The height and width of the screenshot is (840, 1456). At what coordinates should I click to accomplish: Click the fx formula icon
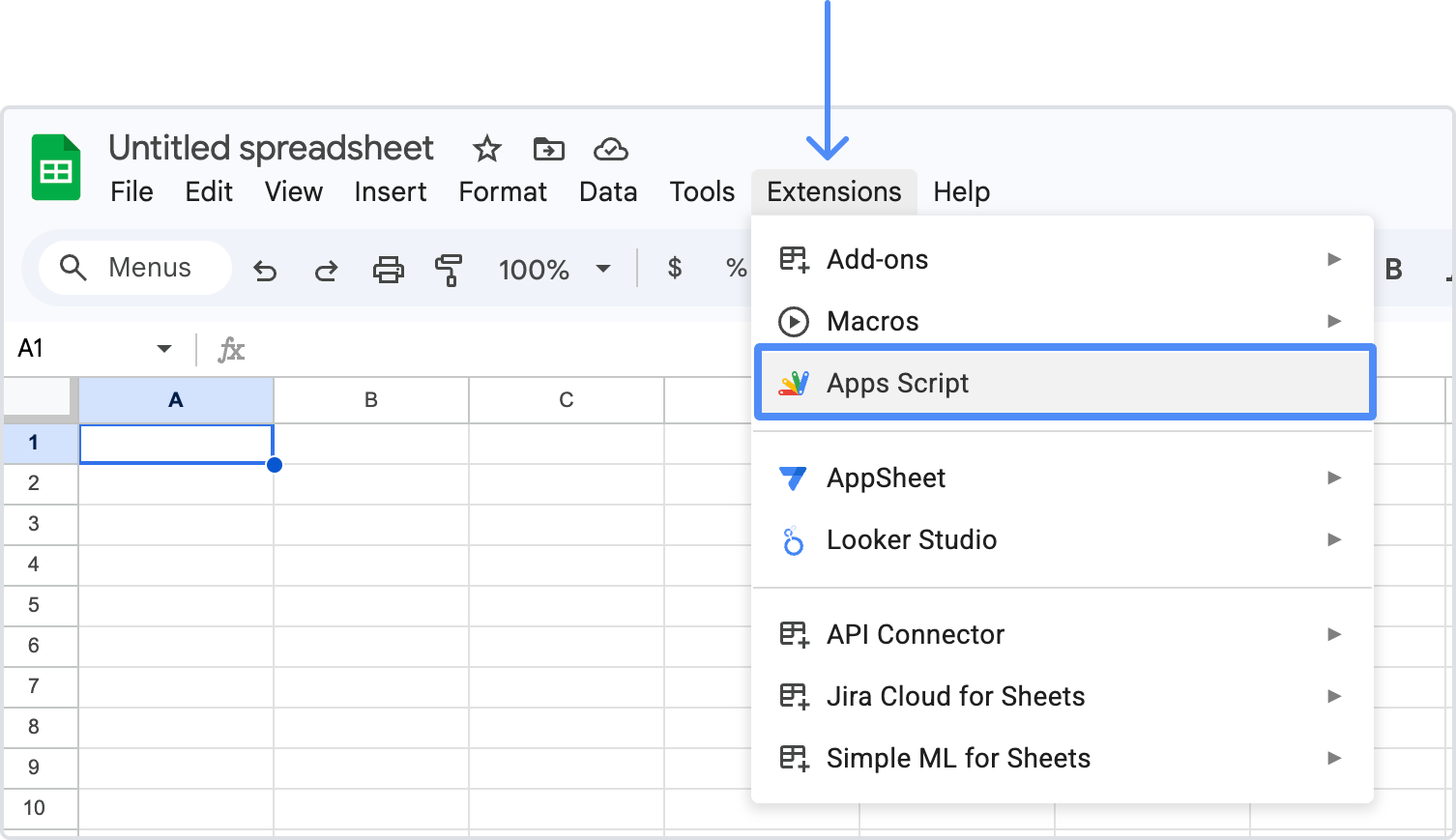tap(231, 349)
